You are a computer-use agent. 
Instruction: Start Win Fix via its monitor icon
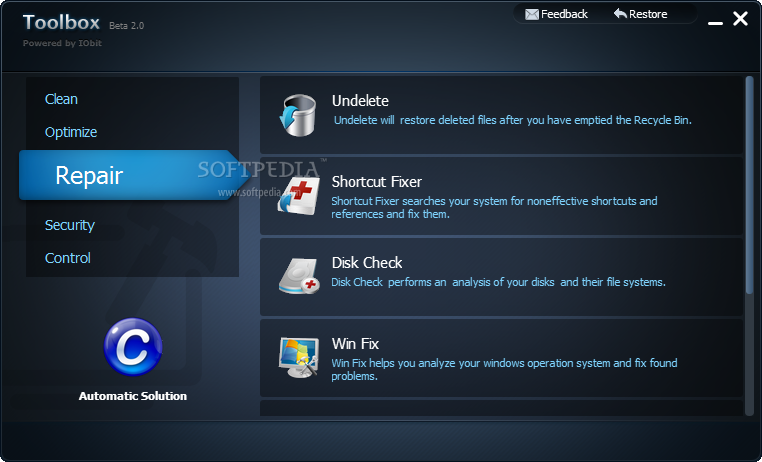[299, 358]
